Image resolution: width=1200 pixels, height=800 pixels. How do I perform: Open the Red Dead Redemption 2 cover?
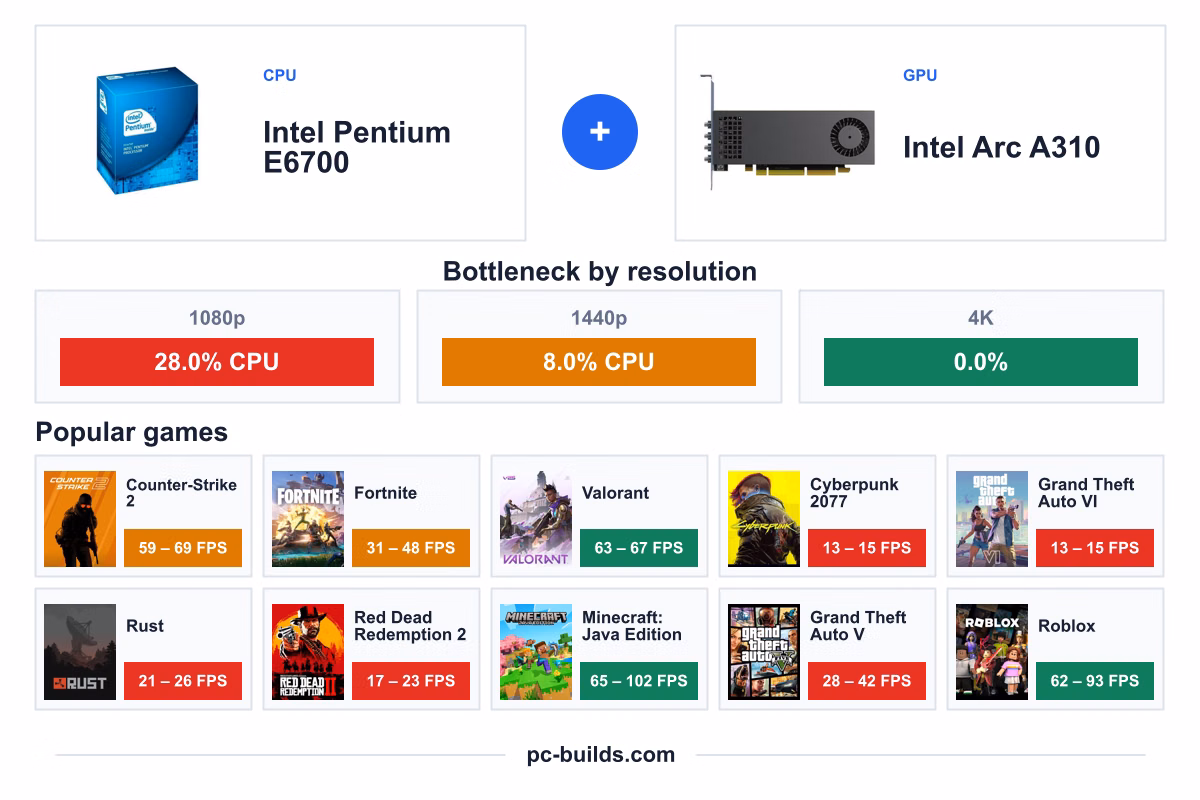(308, 652)
